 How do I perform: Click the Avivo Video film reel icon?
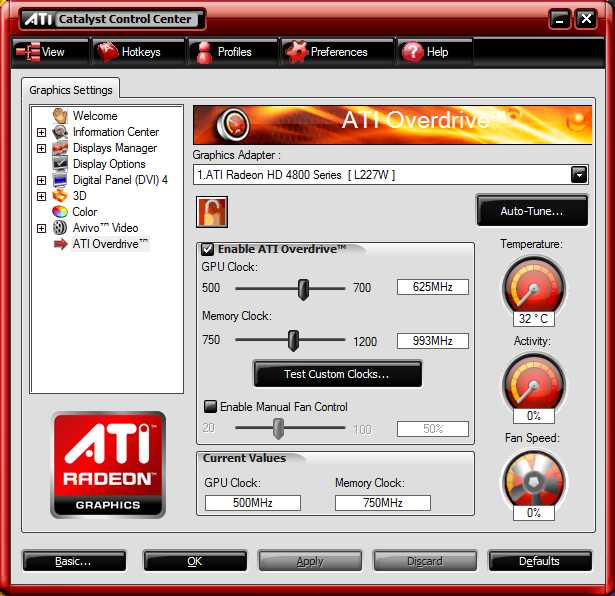[60, 227]
